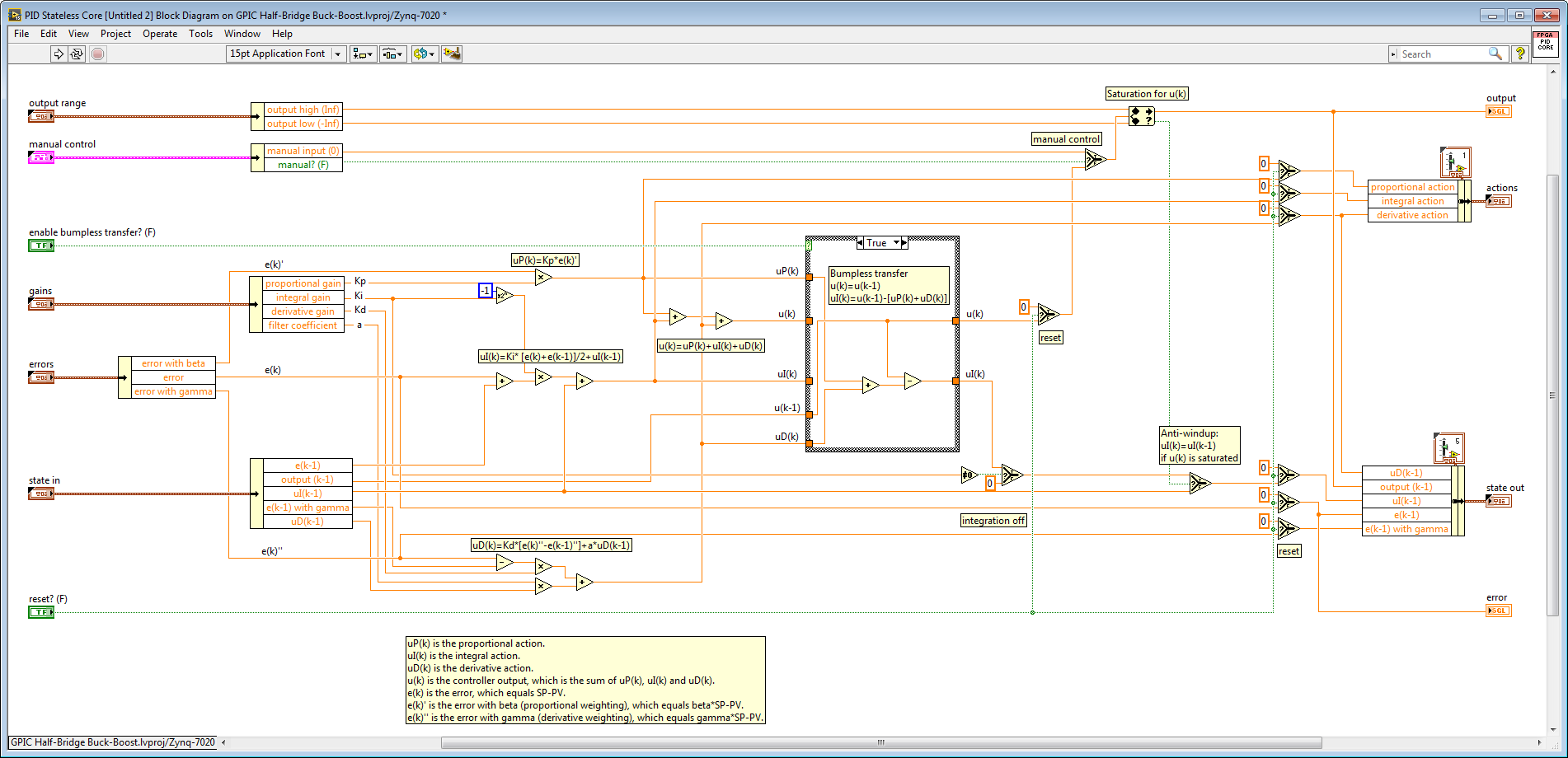Run the VI with the Run arrow
The width and height of the screenshot is (1568, 758).
(59, 54)
